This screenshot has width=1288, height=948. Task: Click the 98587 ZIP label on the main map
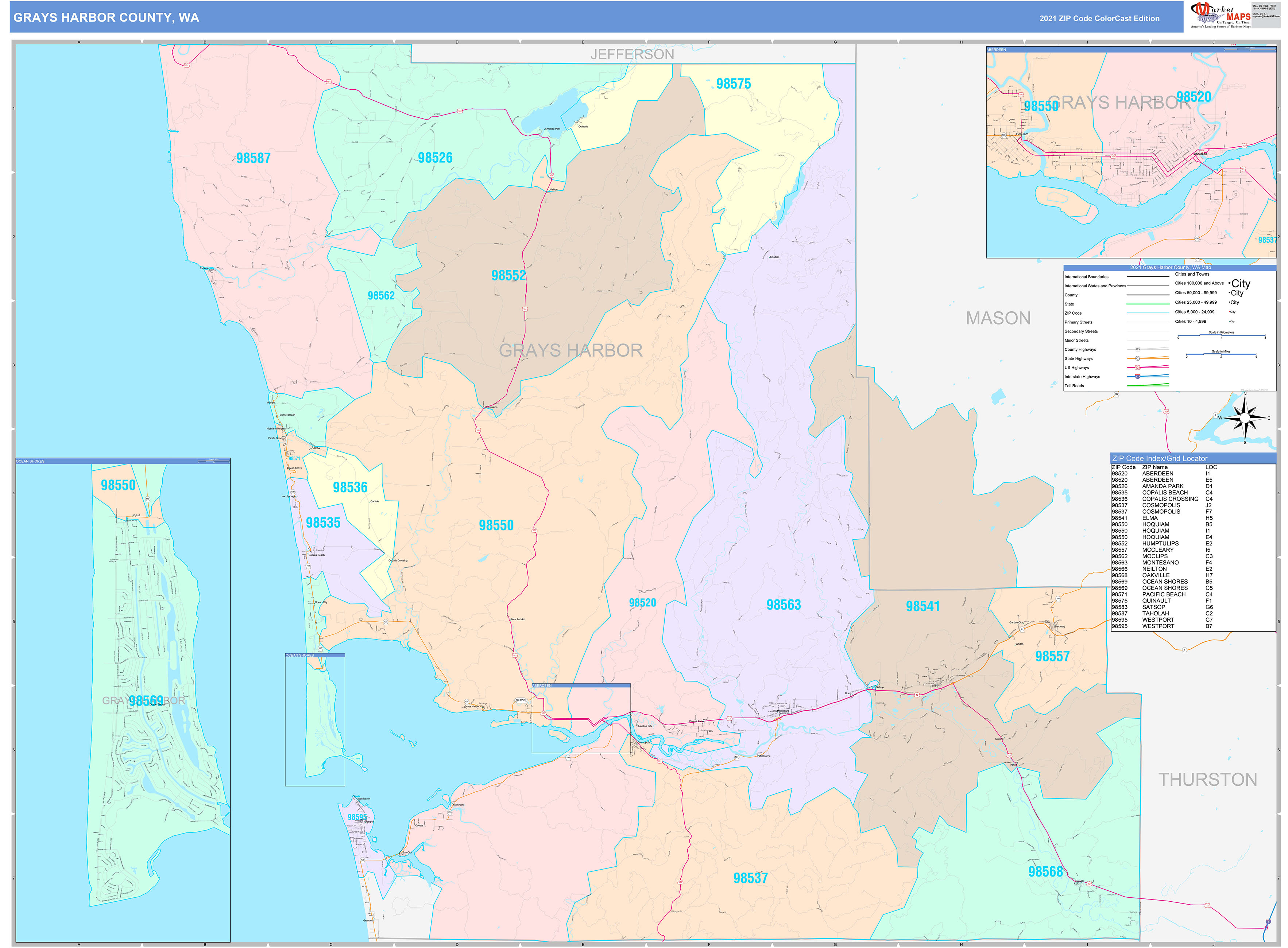pos(253,158)
